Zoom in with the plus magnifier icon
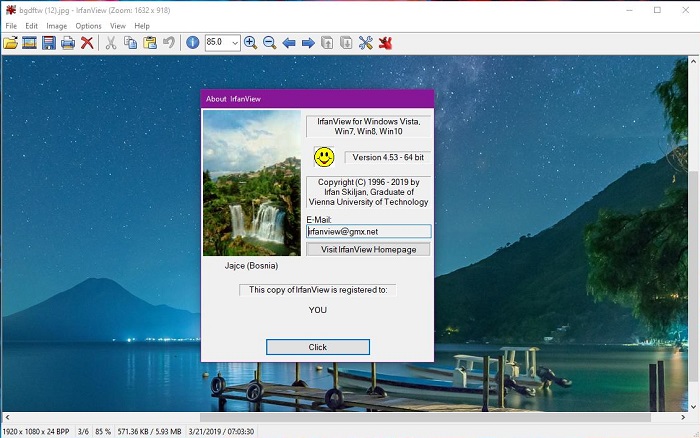The height and width of the screenshot is (438, 700). tap(250, 43)
